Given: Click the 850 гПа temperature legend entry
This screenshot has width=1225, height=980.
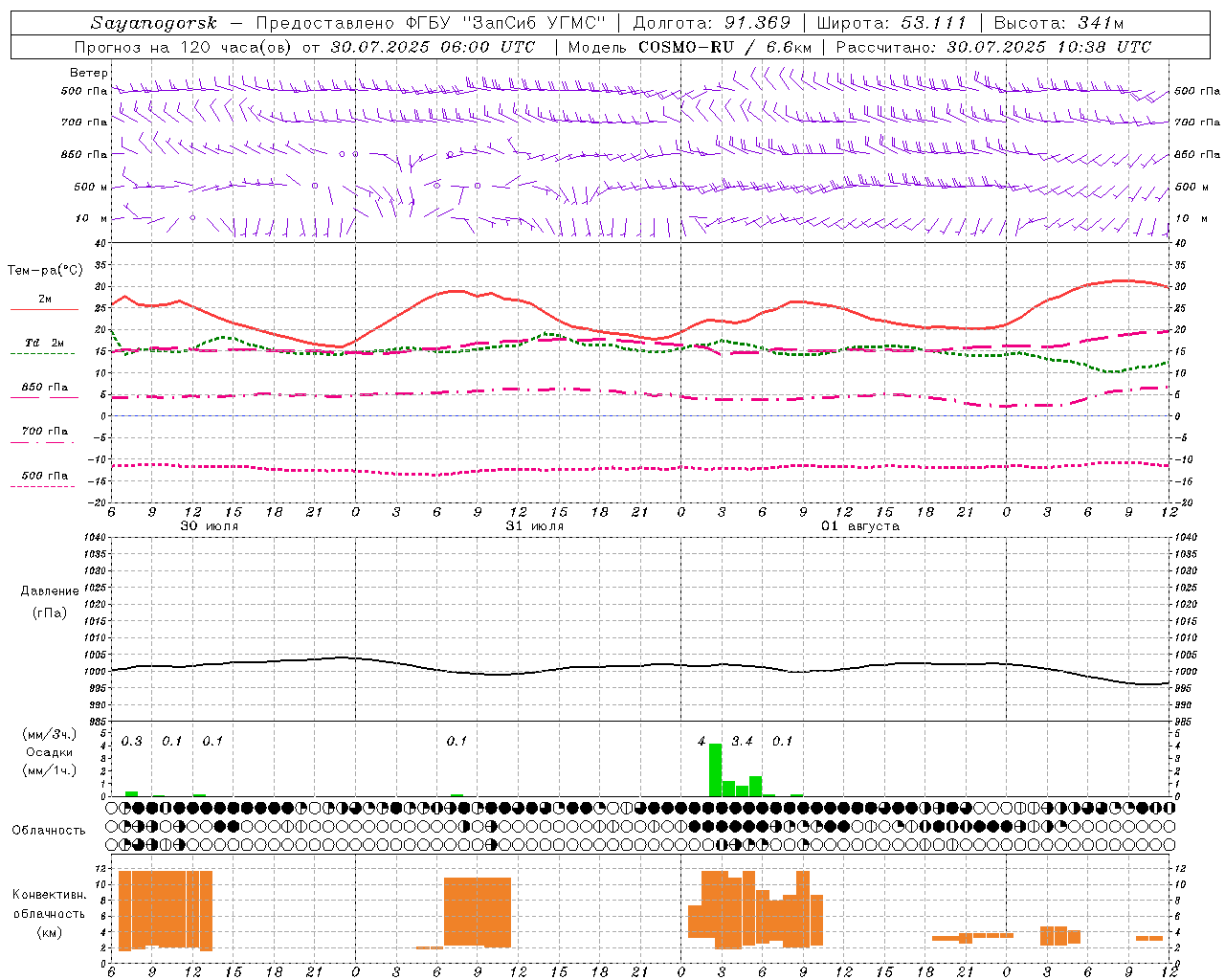Looking at the screenshot, I should coord(45,388).
